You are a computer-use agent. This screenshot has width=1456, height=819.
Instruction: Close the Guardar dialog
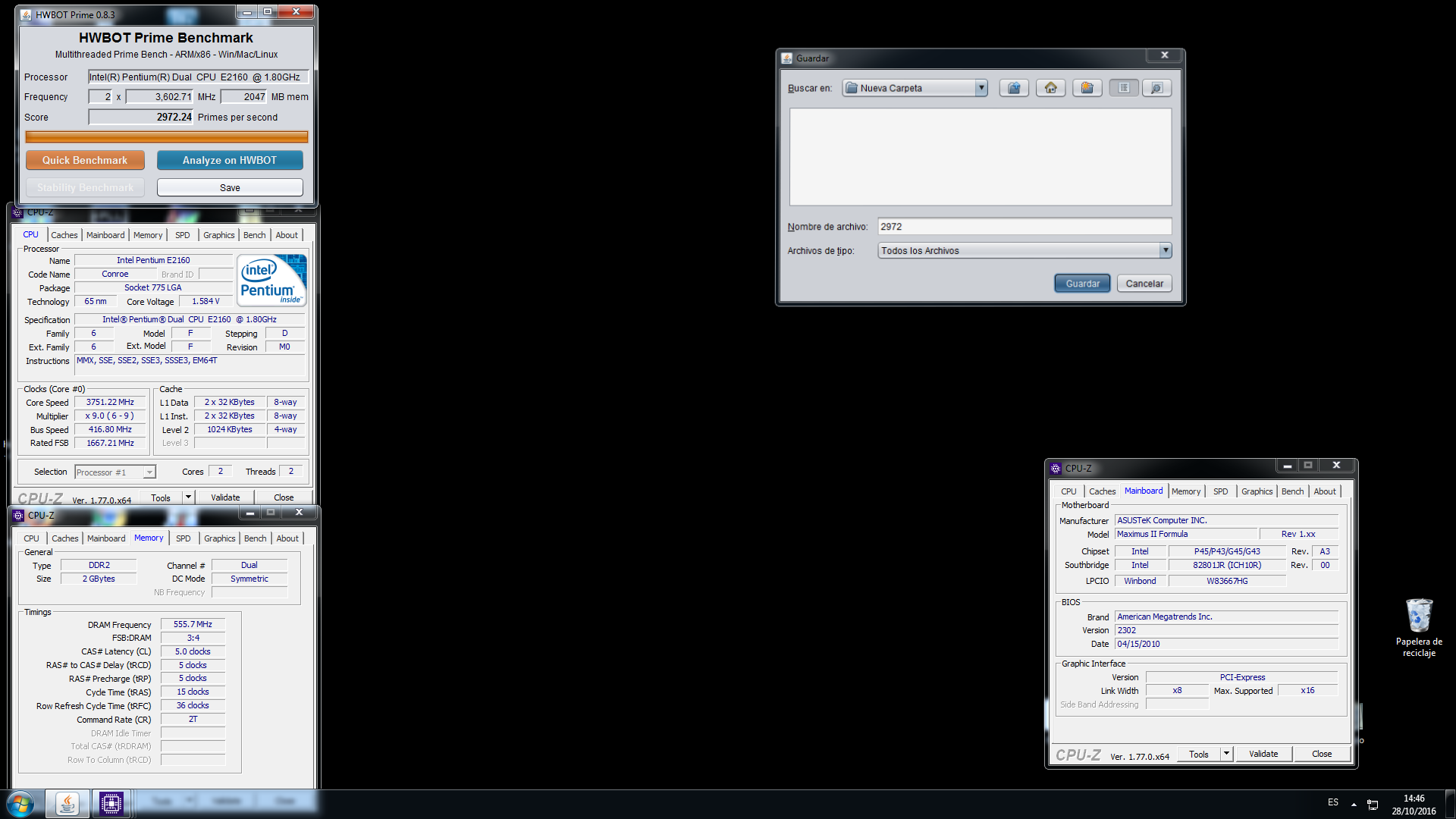click(1165, 55)
